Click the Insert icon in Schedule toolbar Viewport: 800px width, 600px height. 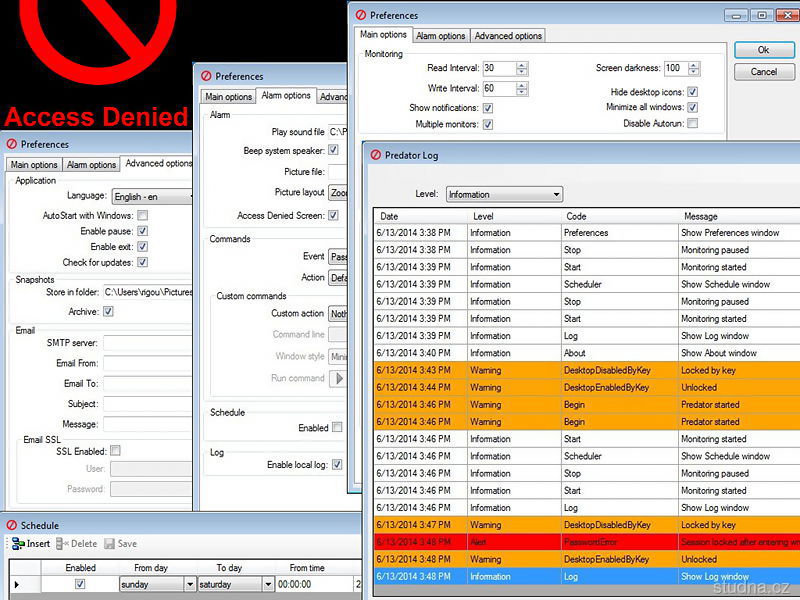18,544
